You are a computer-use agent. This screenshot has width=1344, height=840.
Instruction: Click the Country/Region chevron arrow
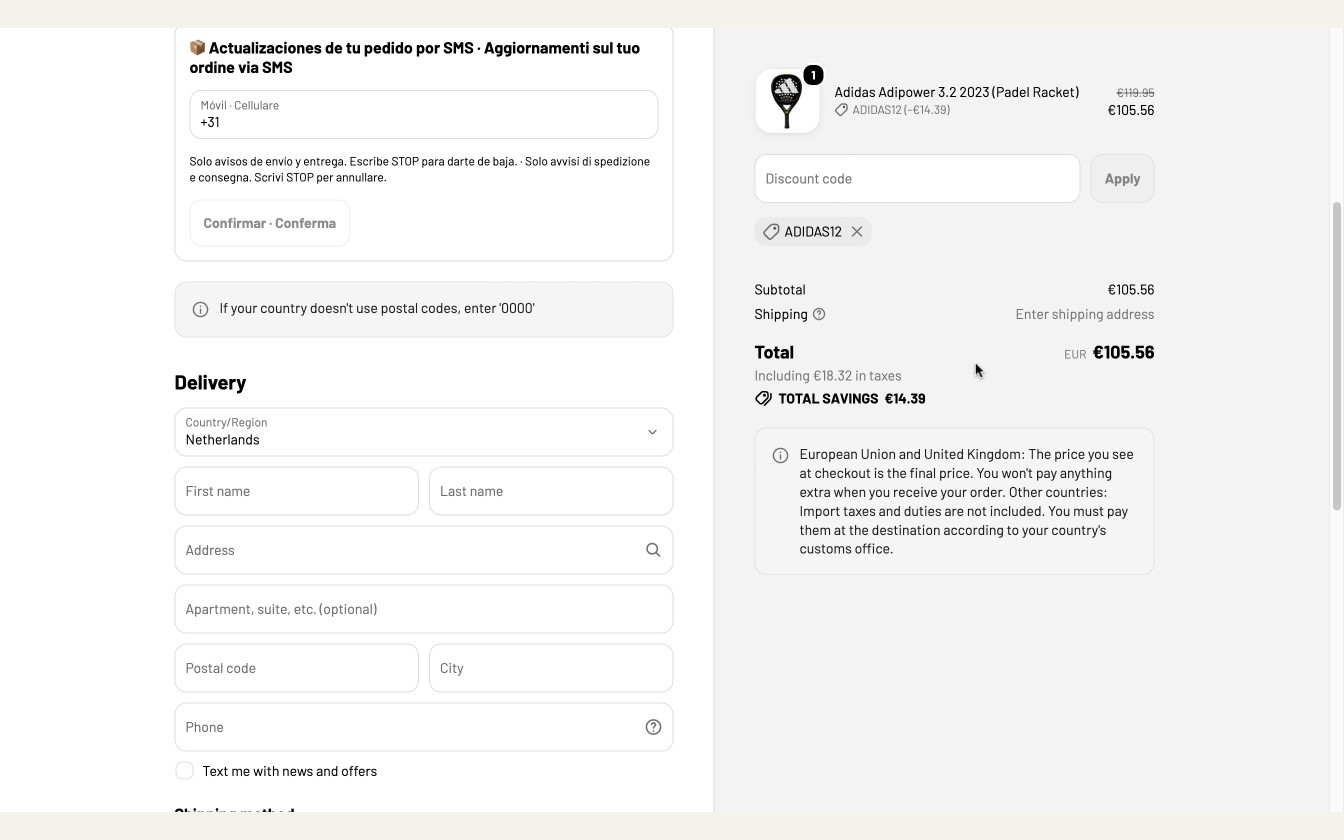(x=652, y=432)
